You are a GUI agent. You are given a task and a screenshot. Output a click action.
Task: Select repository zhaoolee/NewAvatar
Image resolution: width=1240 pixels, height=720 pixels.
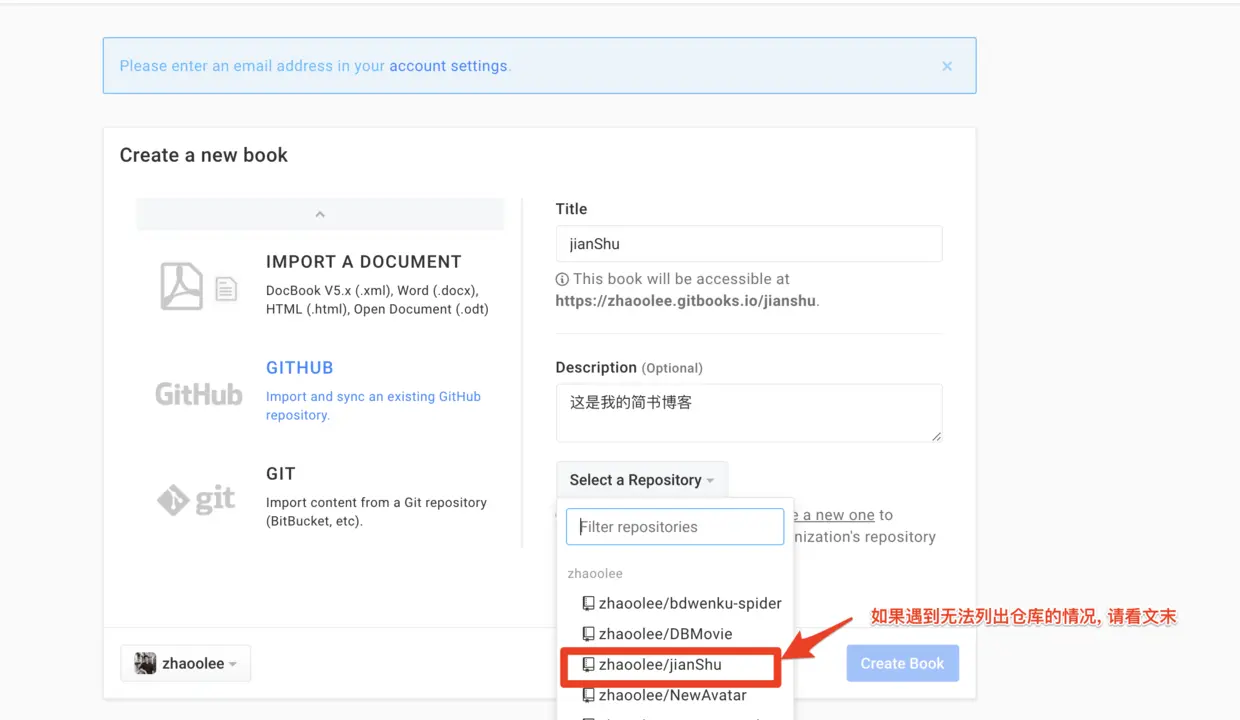point(675,695)
